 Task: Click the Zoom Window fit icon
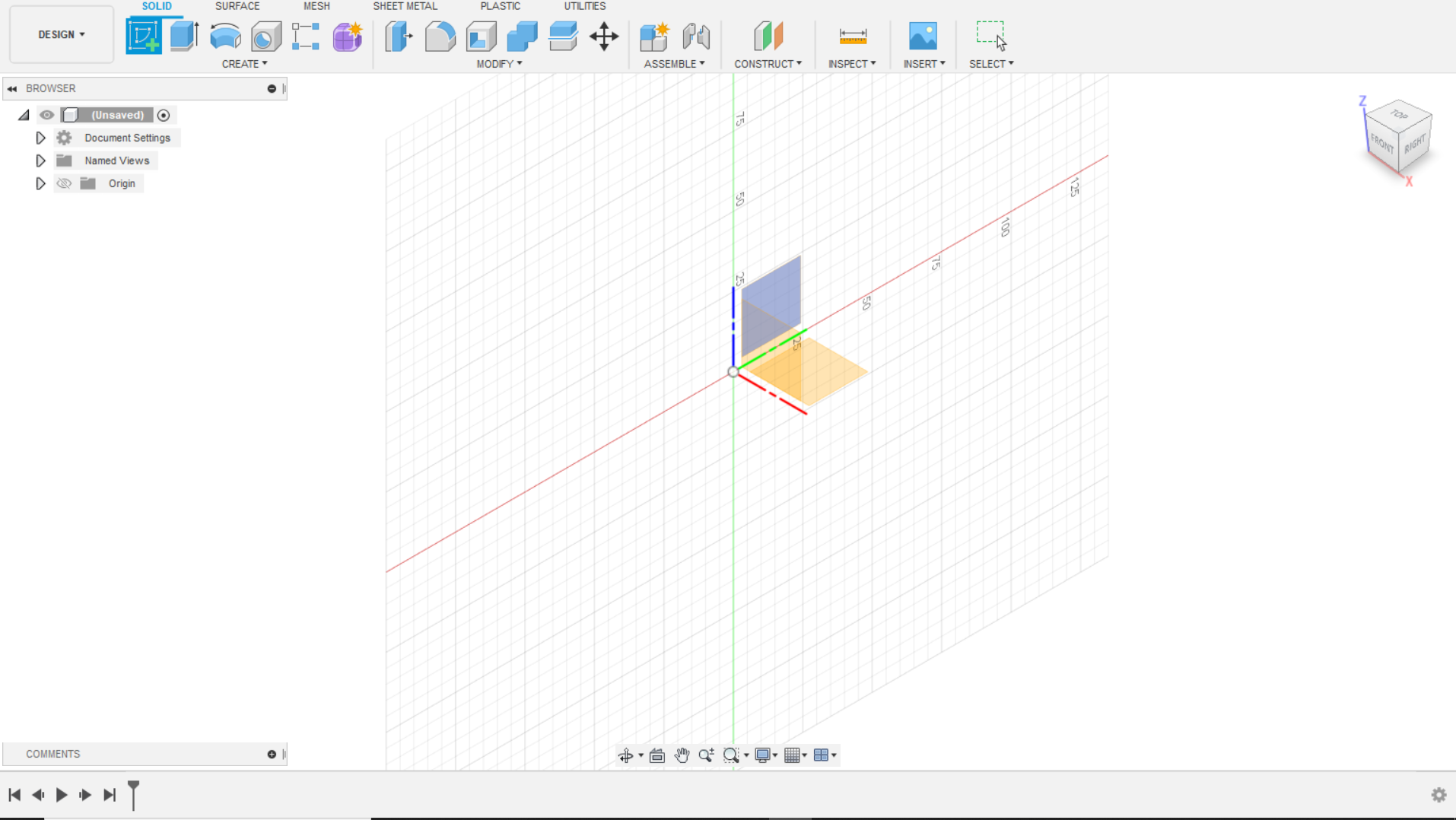[x=731, y=755]
